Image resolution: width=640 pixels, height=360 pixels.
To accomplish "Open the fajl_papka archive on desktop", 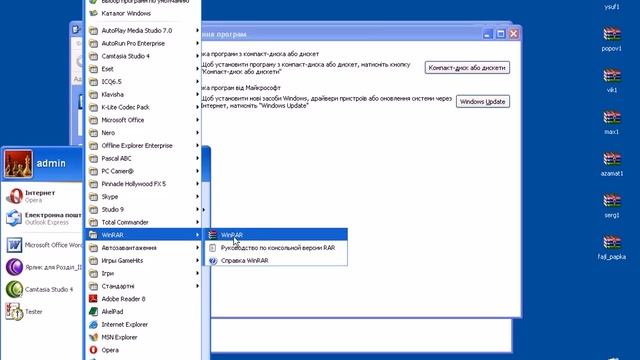I will 611,247.
